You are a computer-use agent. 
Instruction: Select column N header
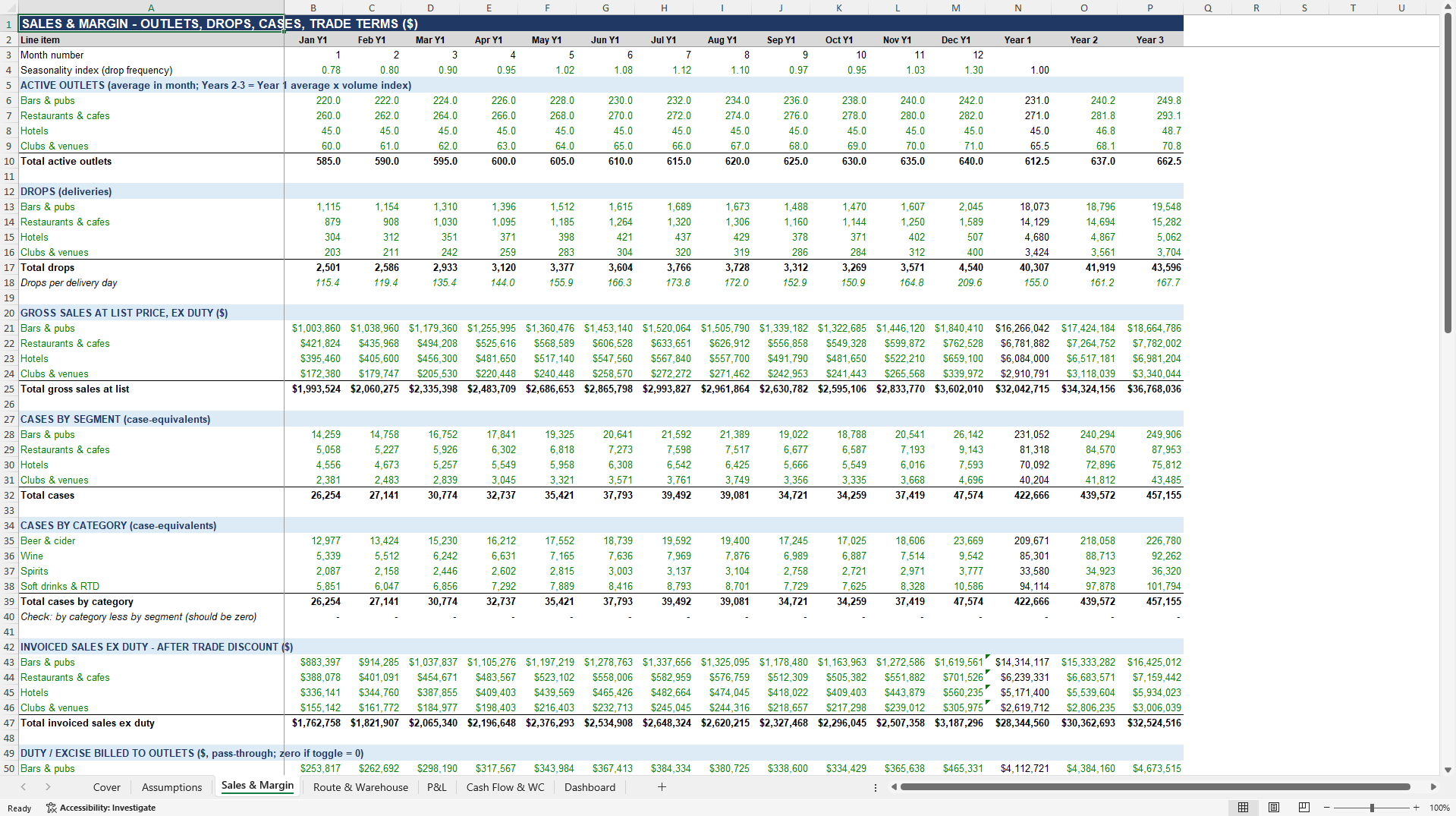click(1018, 8)
